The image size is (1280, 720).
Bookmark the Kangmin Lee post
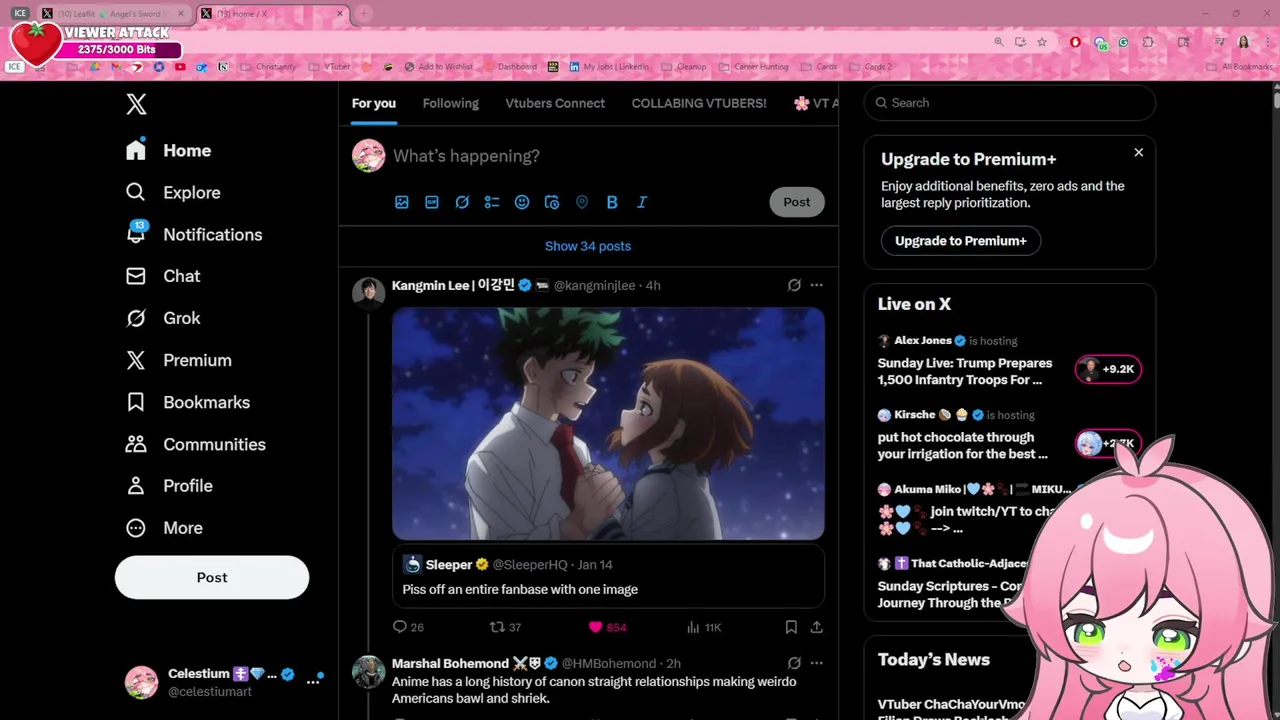[791, 627]
